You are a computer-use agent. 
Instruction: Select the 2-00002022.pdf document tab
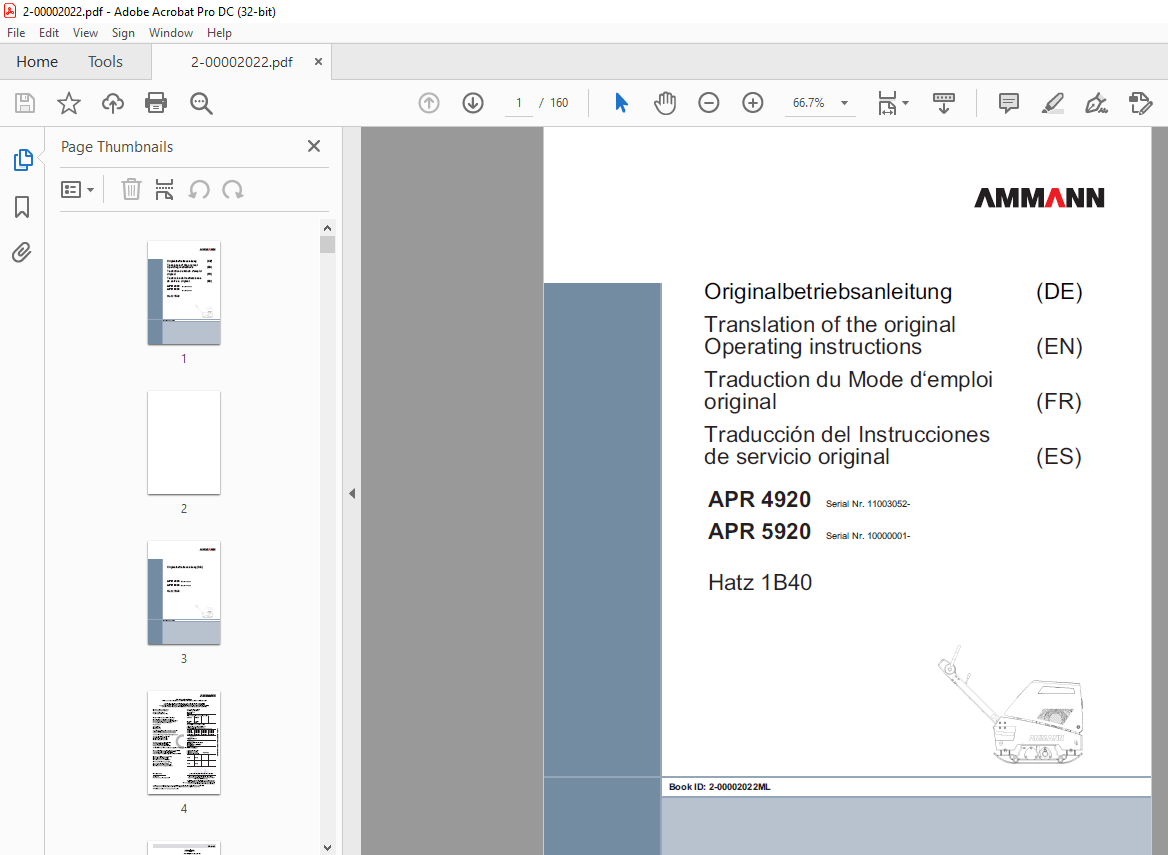click(241, 63)
